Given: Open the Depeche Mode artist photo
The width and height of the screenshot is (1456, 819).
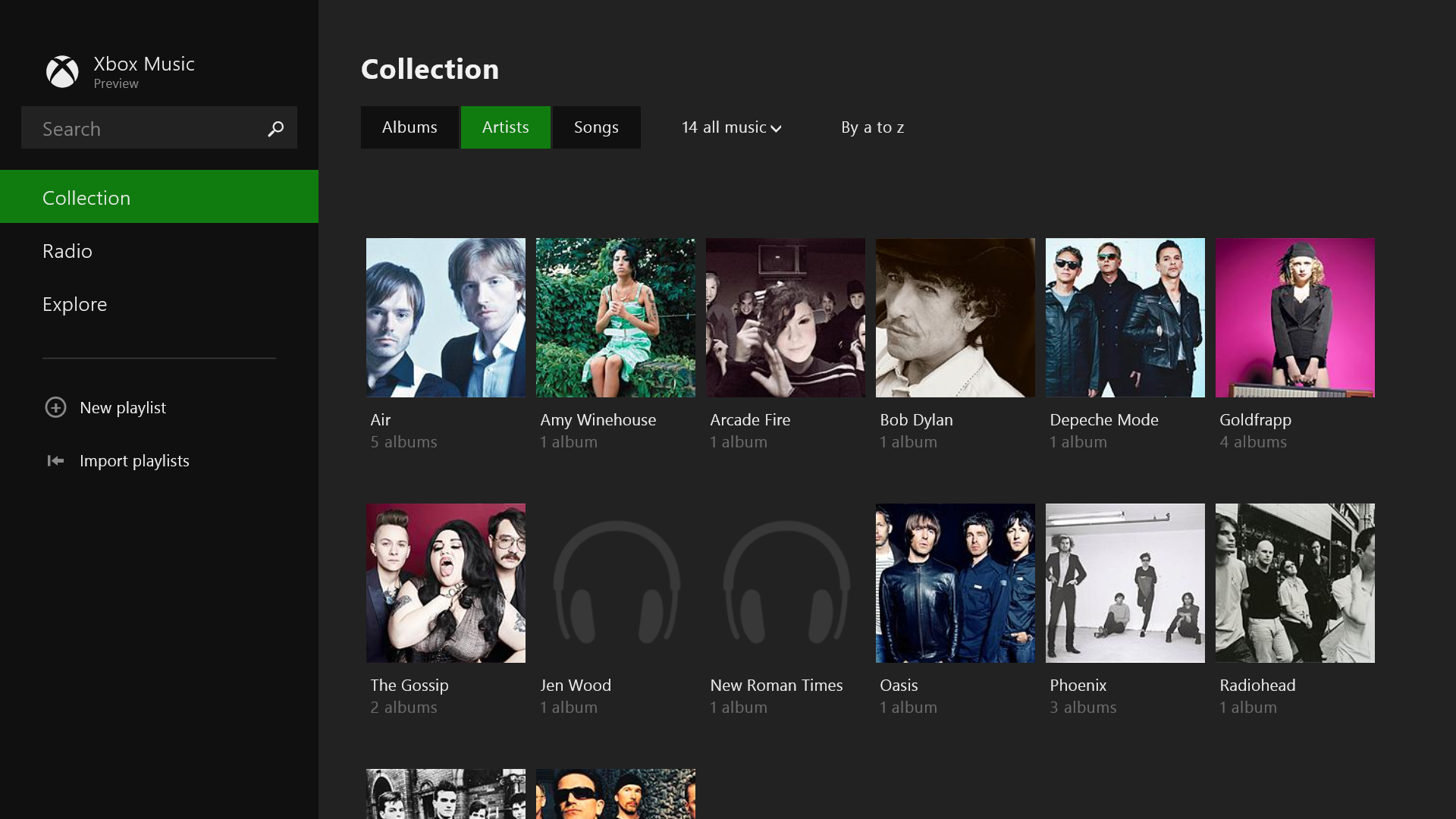Looking at the screenshot, I should click(x=1125, y=318).
